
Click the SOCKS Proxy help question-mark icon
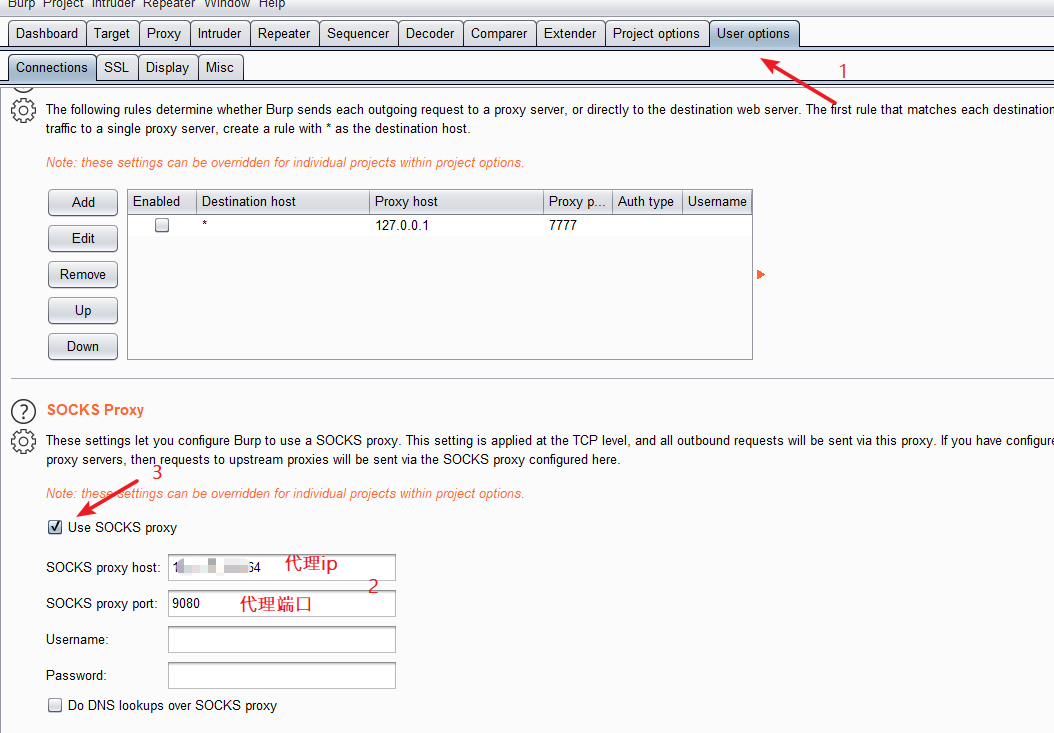24,411
